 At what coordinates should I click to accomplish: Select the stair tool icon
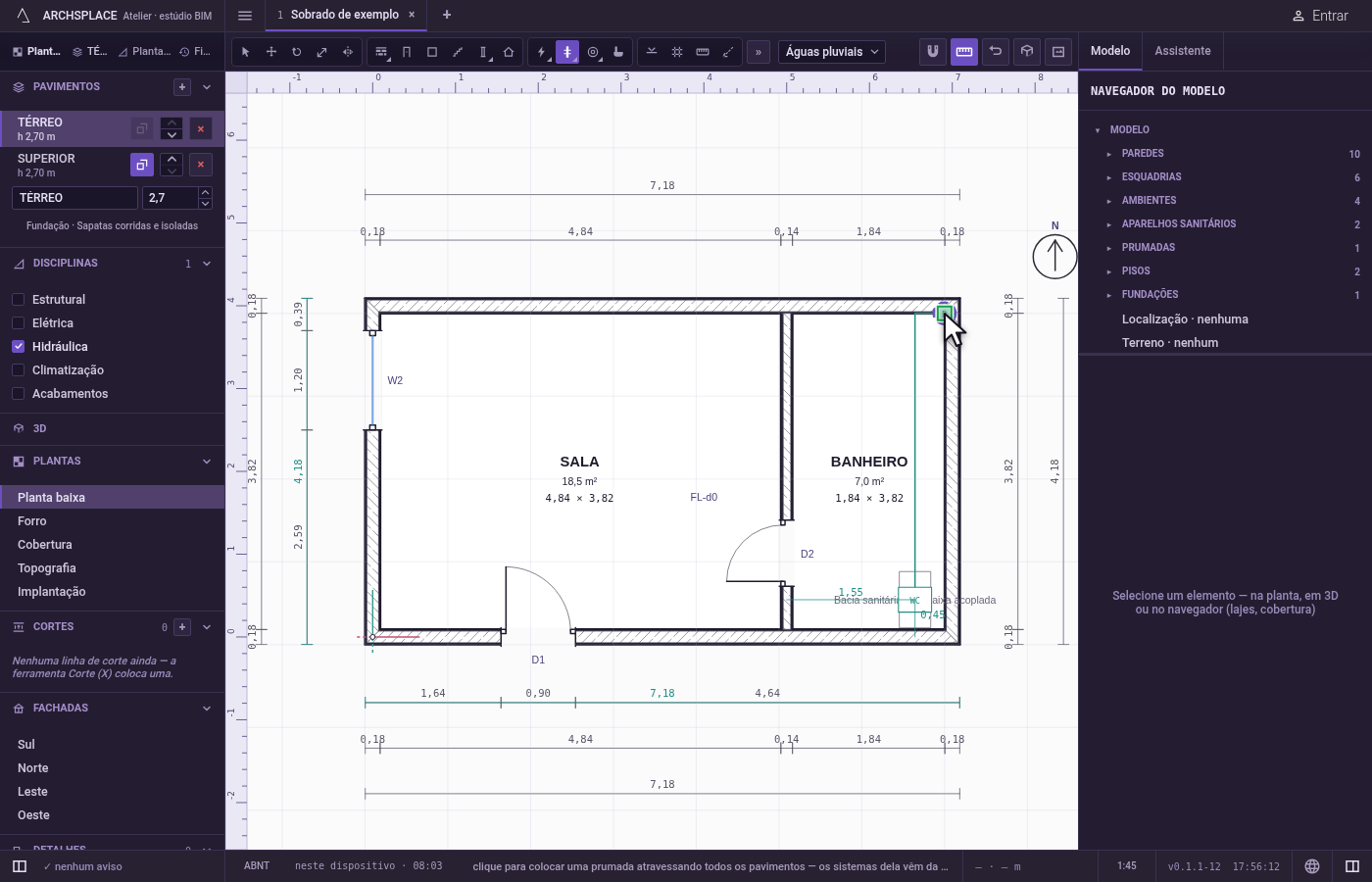[458, 52]
